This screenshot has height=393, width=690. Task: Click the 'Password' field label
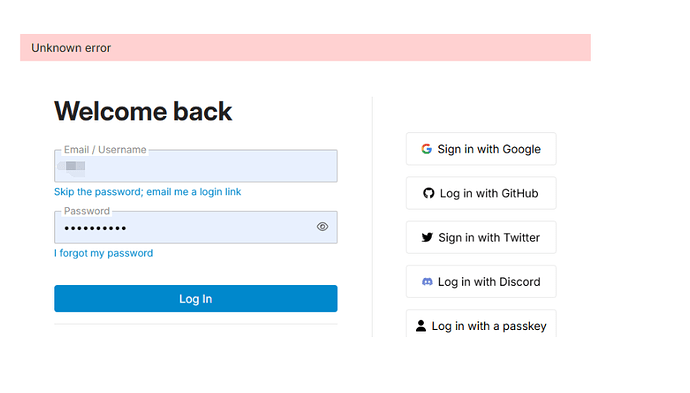coord(87,211)
